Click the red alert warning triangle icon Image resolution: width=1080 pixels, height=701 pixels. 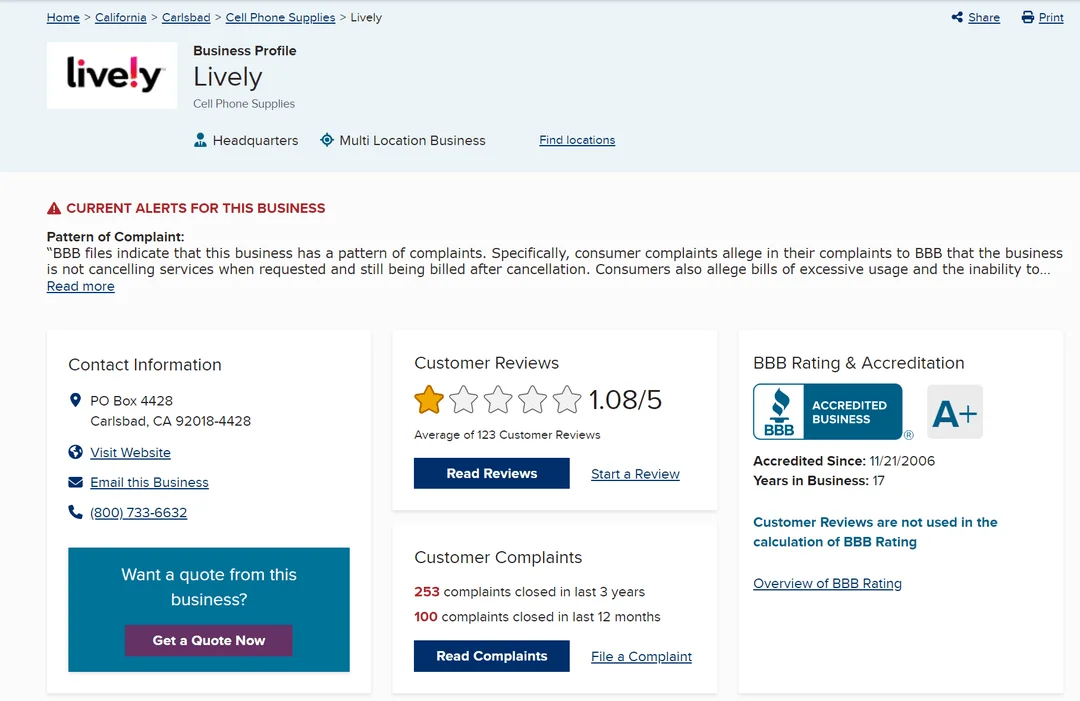click(x=54, y=208)
